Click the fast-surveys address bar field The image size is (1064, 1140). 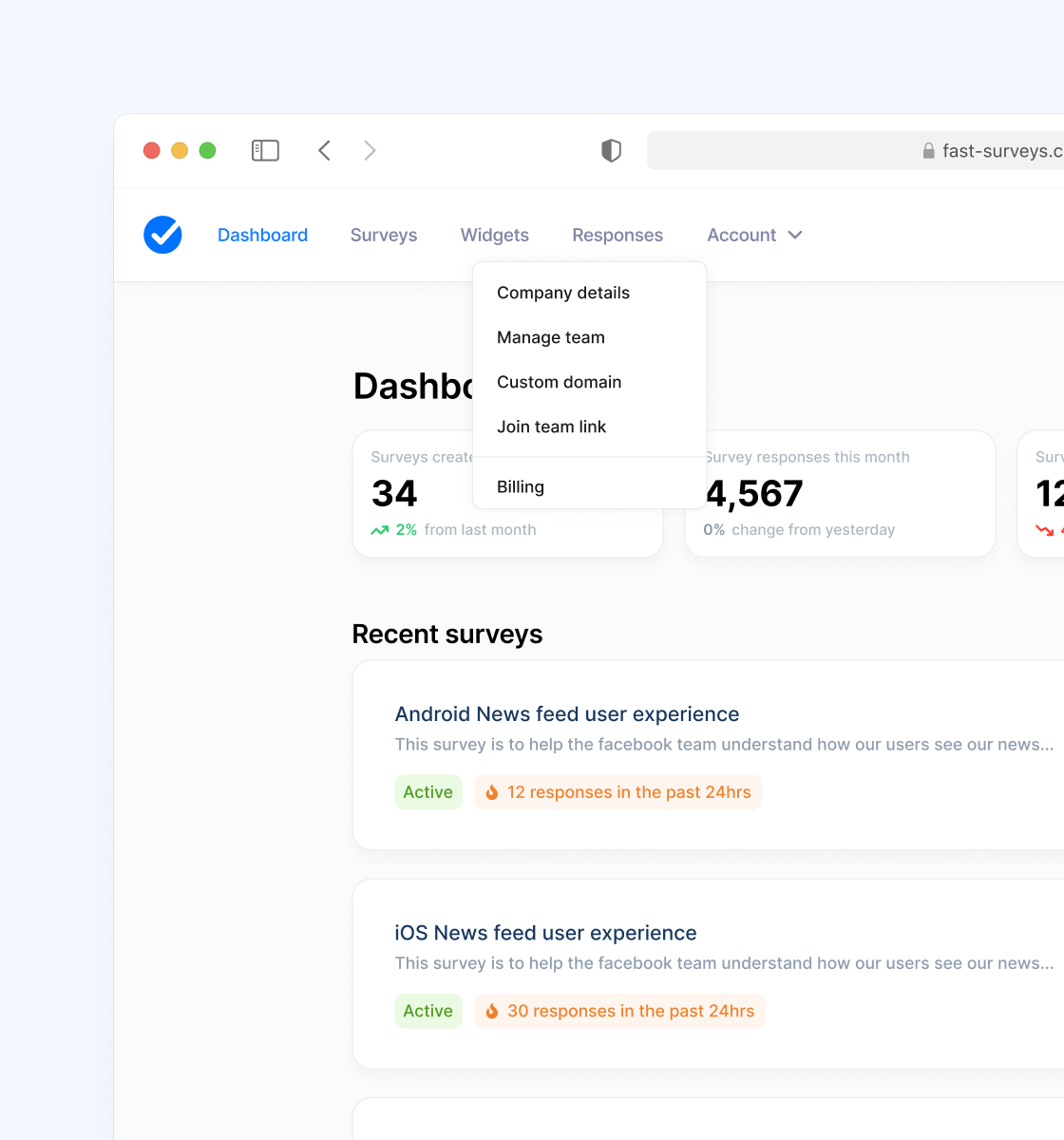[x=855, y=150]
